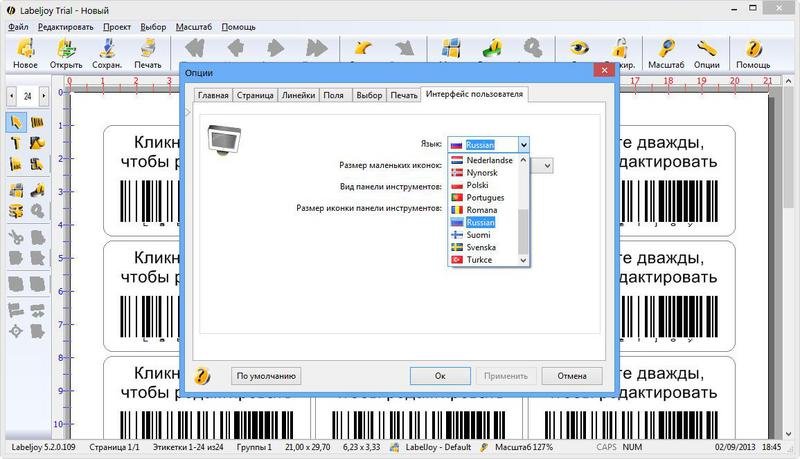Click the layout icon before Labeljoy - Default
The width and height of the screenshot is (800, 459).
tap(394, 447)
